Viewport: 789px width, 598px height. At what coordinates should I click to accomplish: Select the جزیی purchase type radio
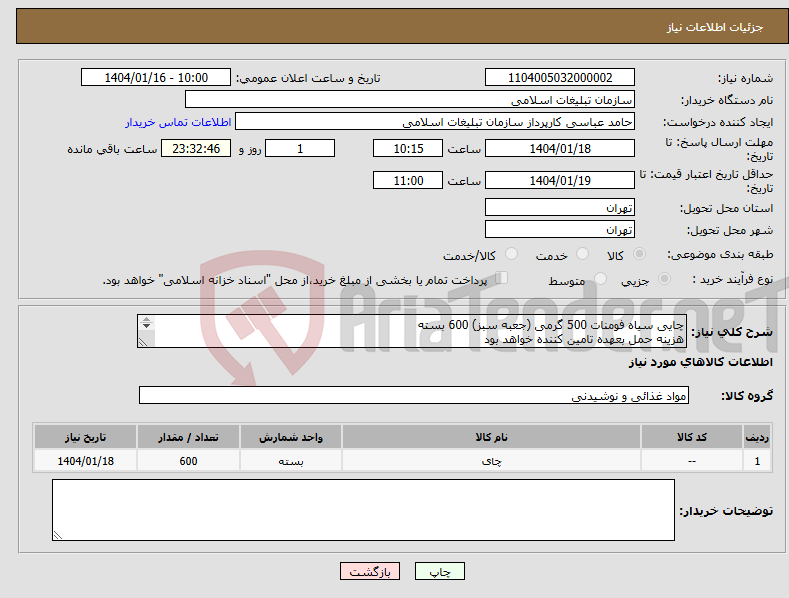click(665, 278)
